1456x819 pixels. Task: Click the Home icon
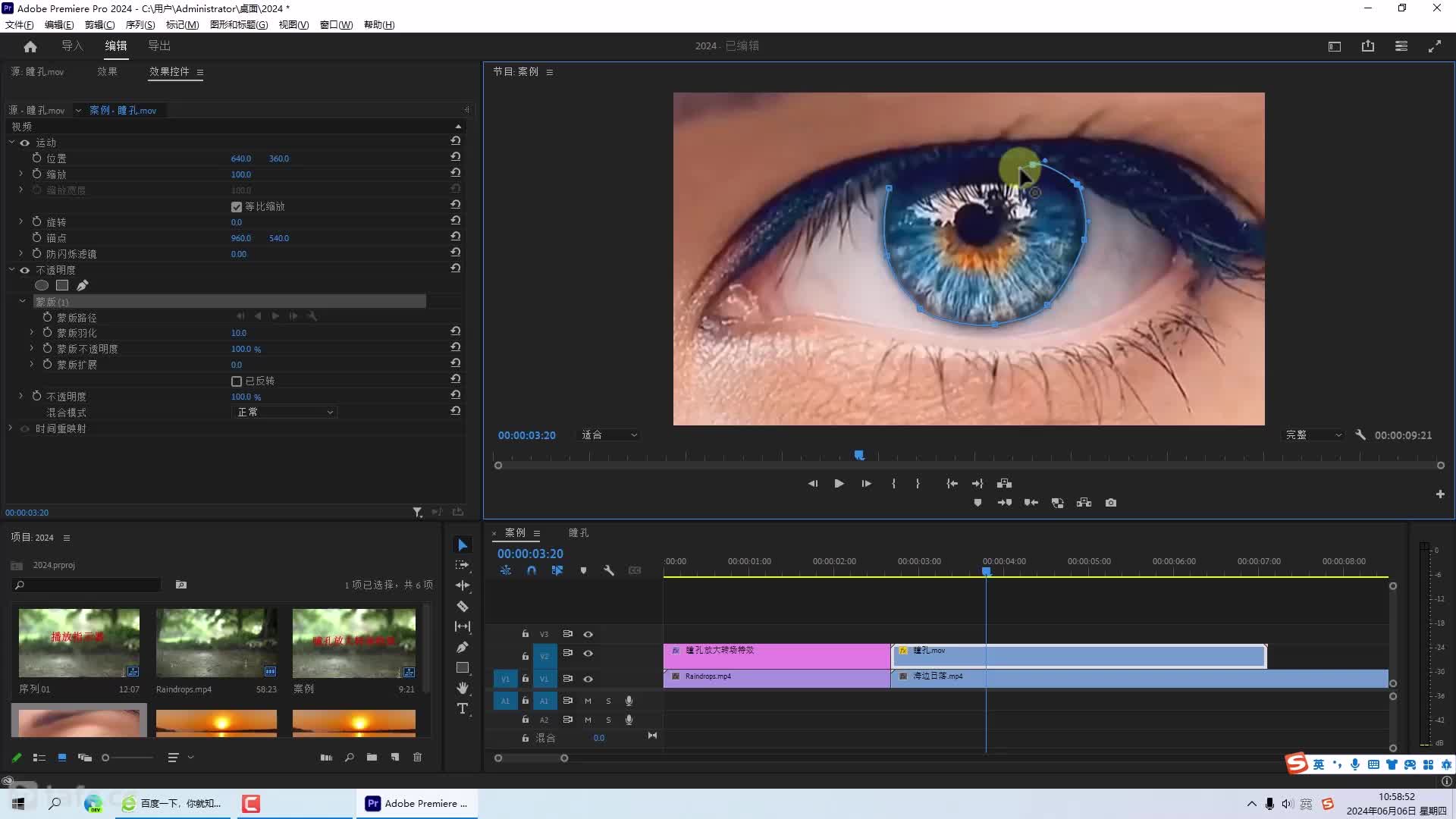[30, 46]
